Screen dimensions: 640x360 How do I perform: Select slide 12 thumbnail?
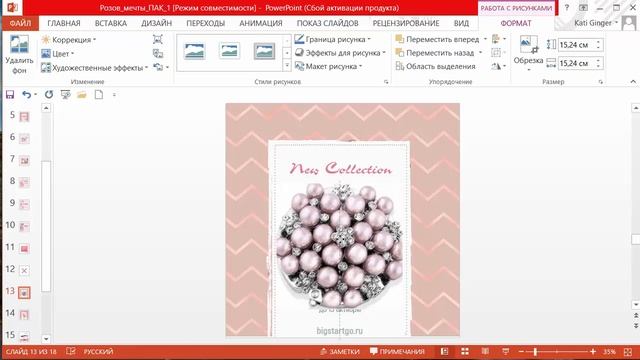[x=24, y=270]
